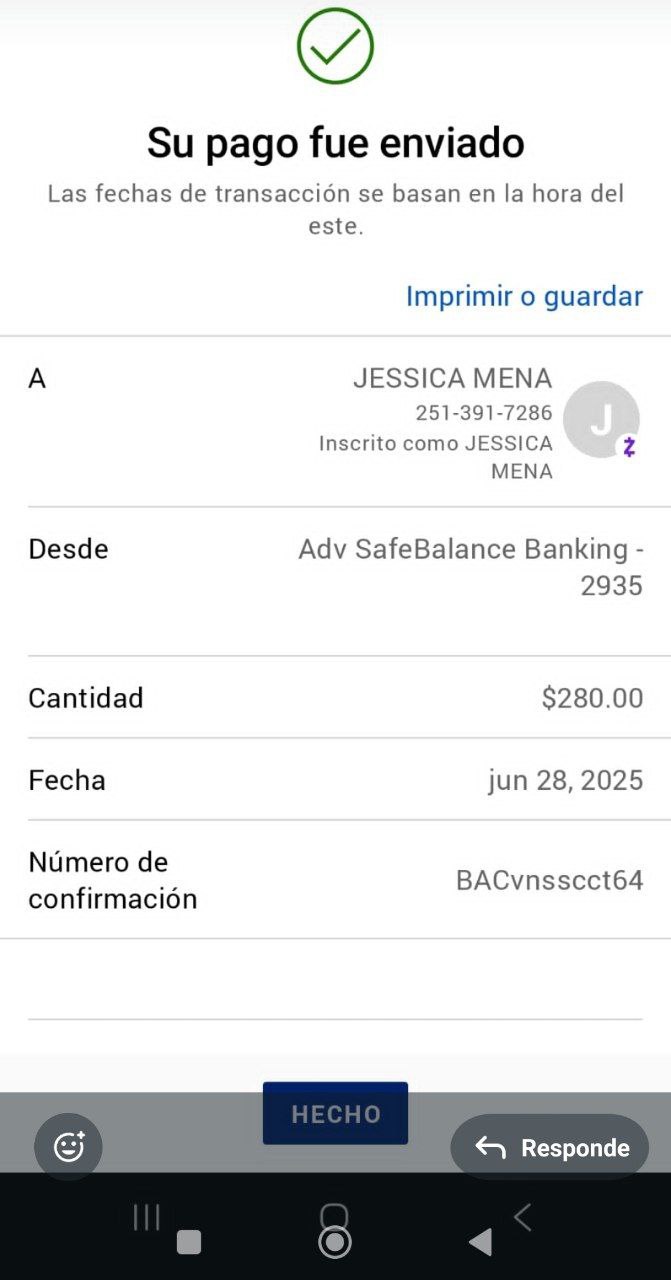Select the recipient name JESSICA MENA
671x1280 pixels.
(452, 378)
